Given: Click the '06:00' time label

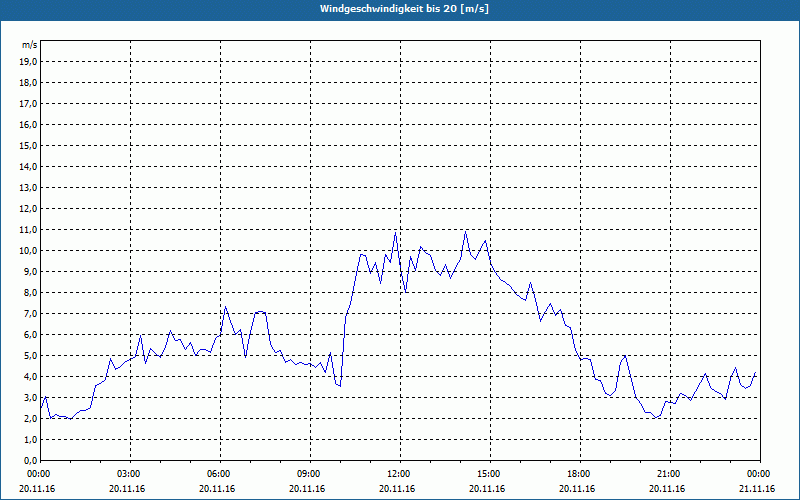Looking at the screenshot, I should click(x=220, y=474).
